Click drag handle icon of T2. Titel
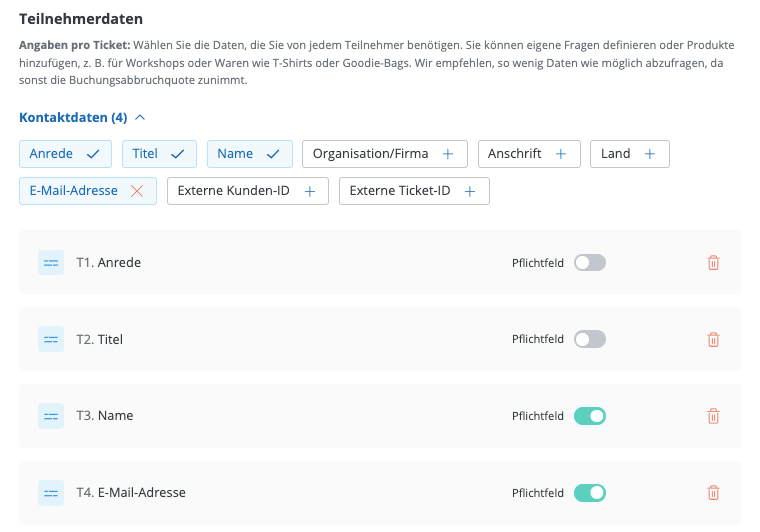The image size is (760, 532). coord(51,339)
